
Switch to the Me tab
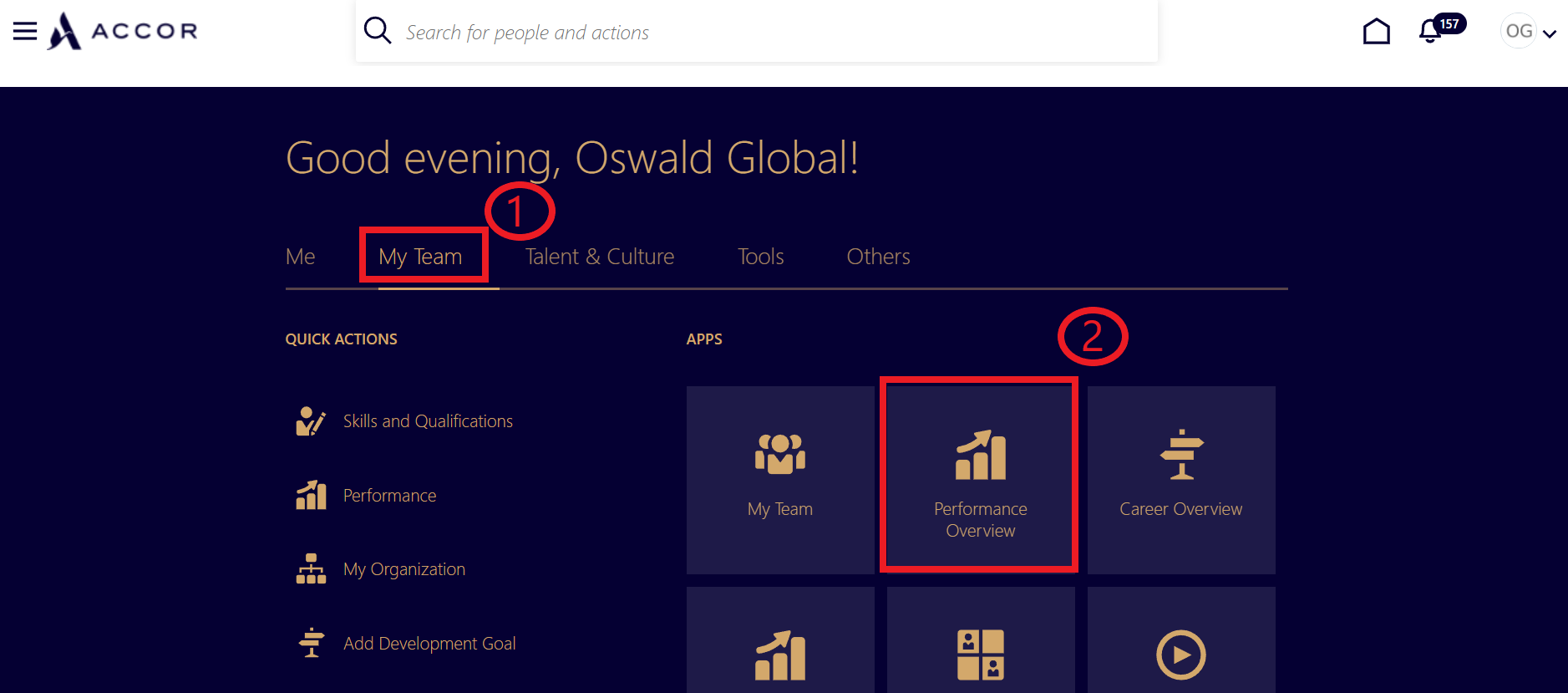(301, 257)
